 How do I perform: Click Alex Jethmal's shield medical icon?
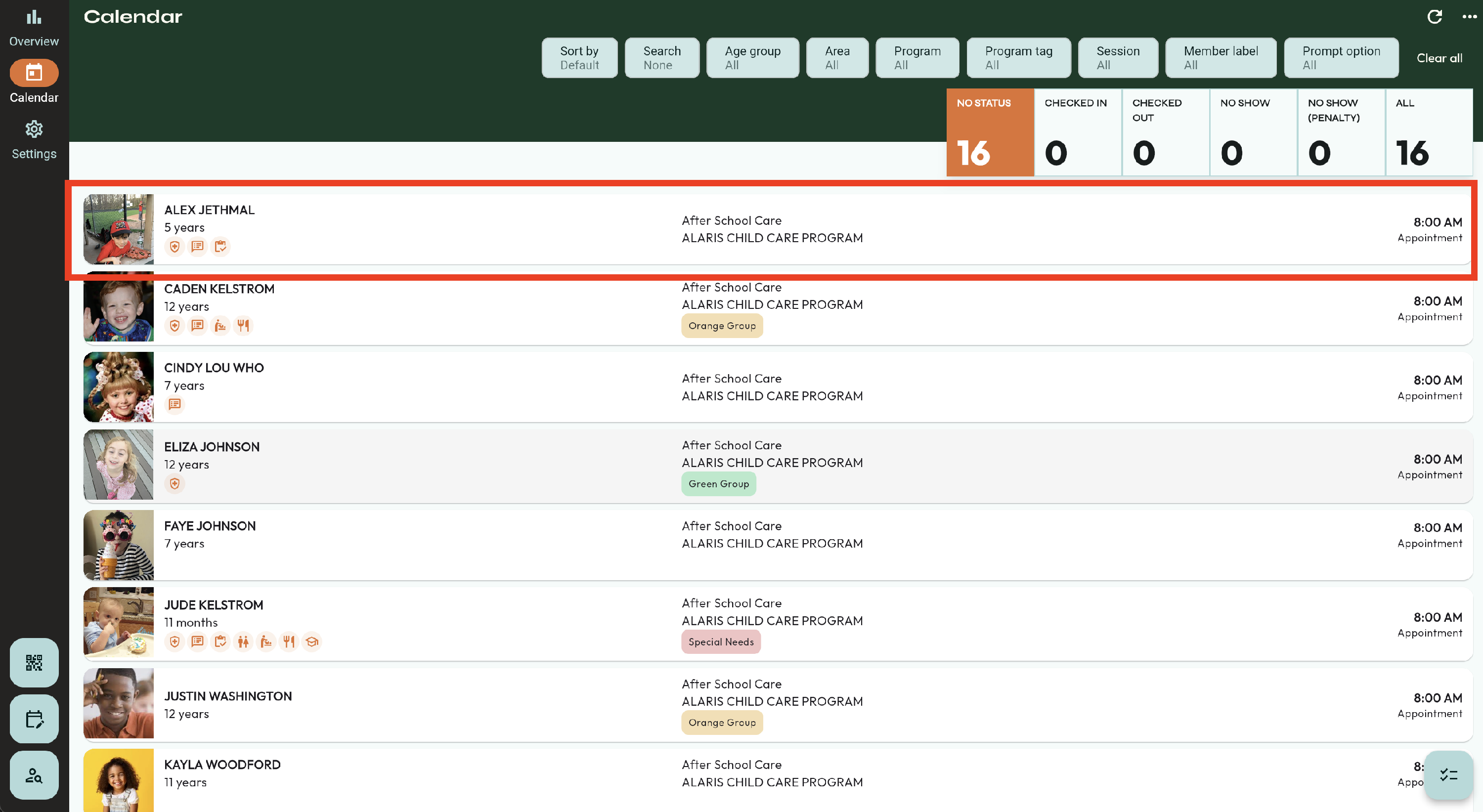click(x=174, y=247)
